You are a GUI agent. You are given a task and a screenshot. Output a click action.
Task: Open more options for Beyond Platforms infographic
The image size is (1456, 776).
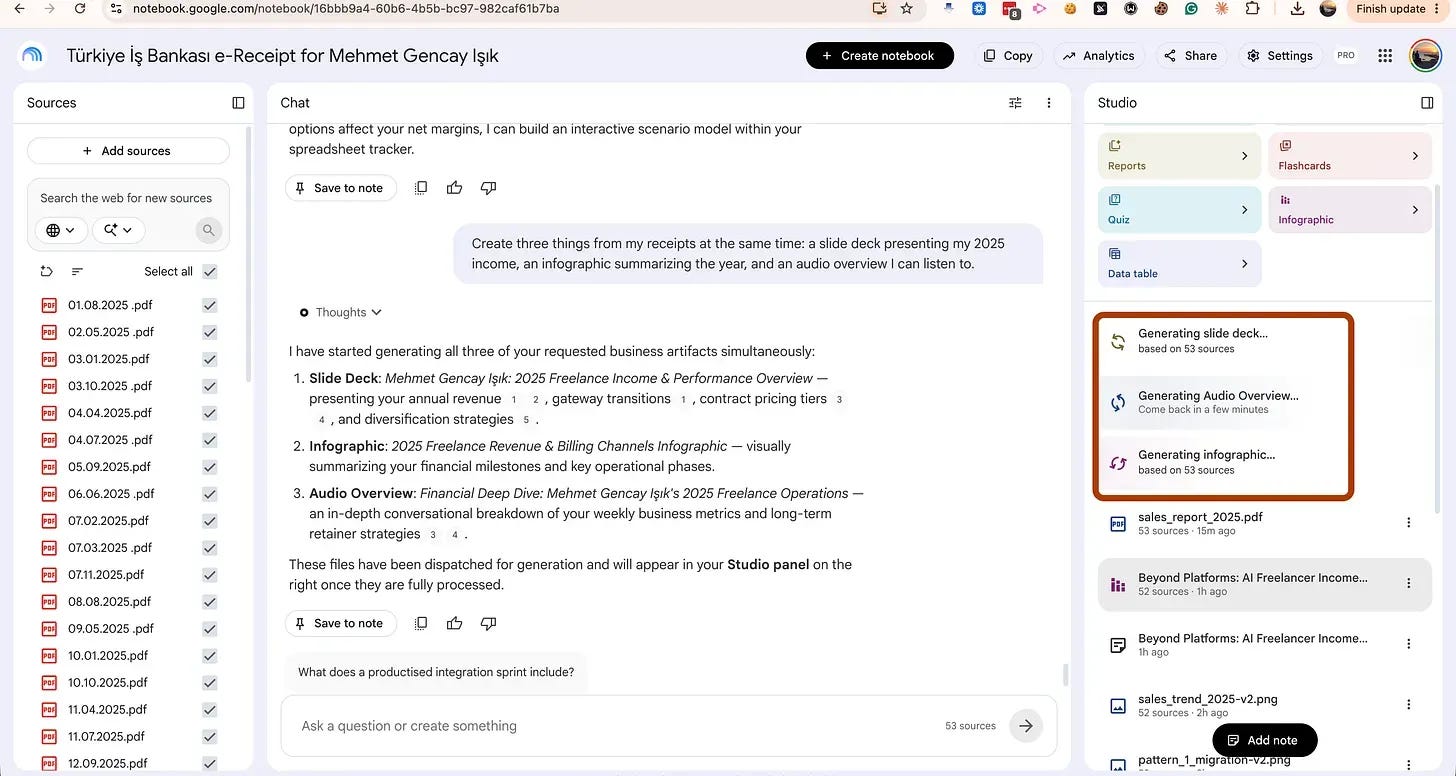1408,584
